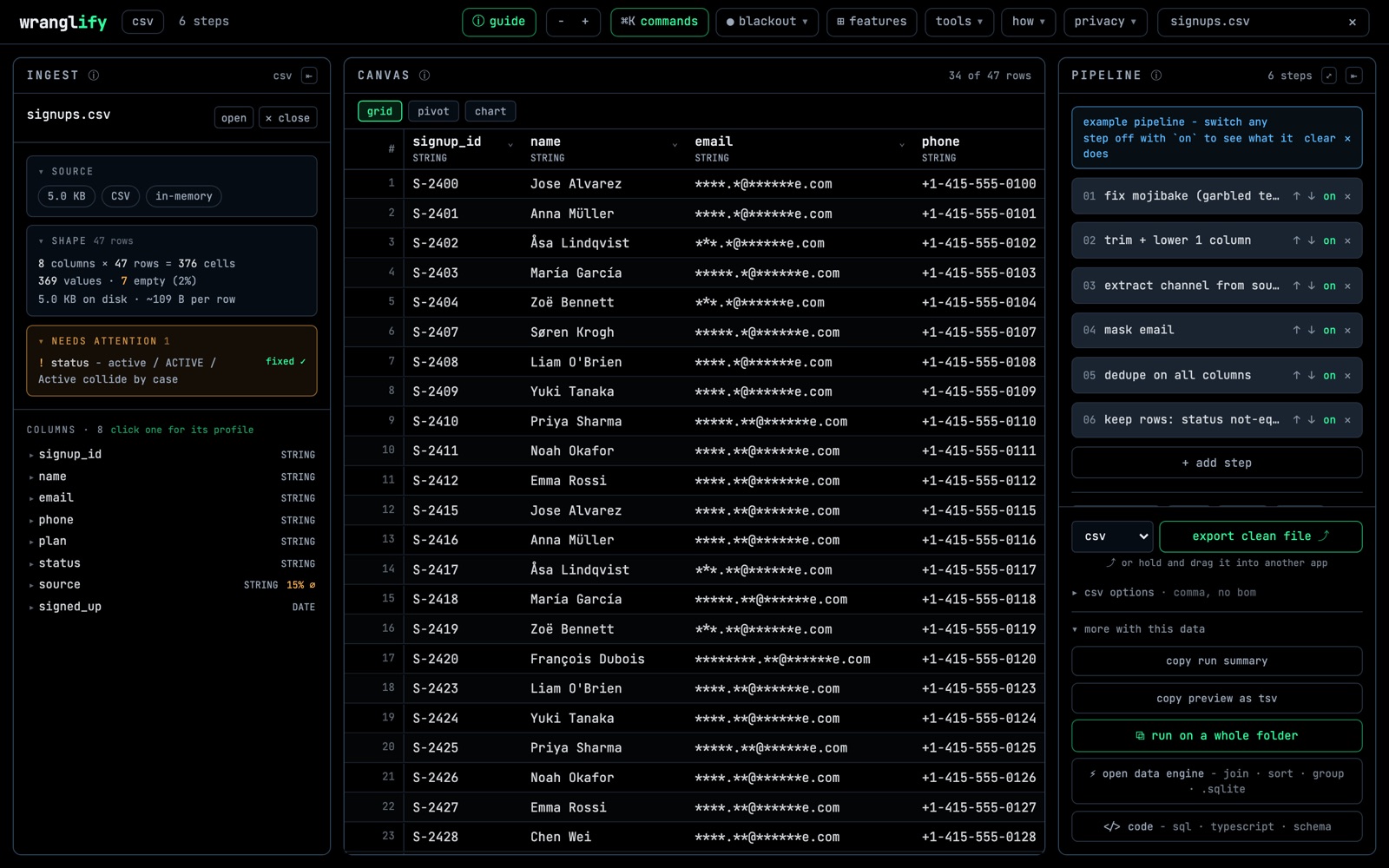Zoom in with the plus button
The width and height of the screenshot is (1389, 868).
pyautogui.click(x=585, y=22)
